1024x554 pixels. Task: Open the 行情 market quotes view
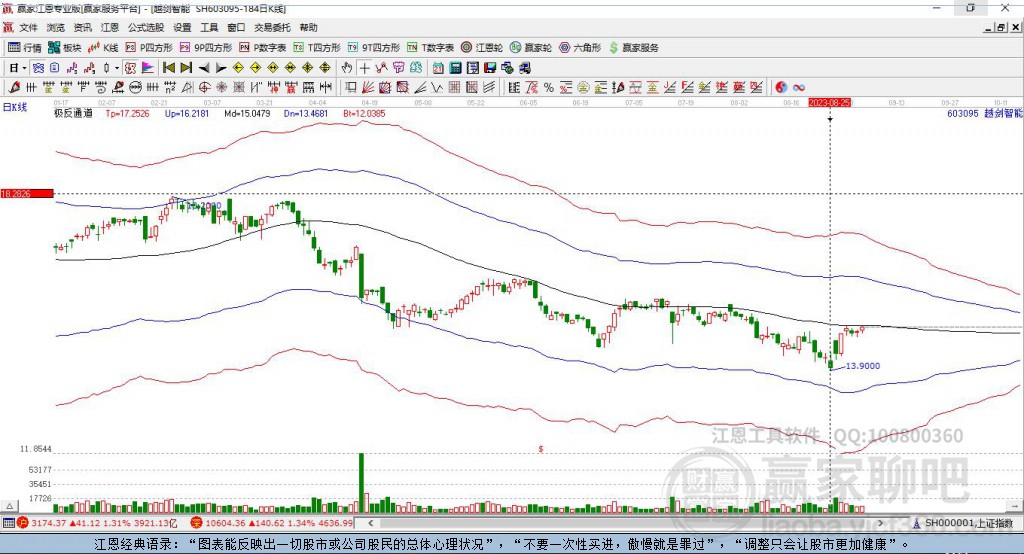click(25, 48)
